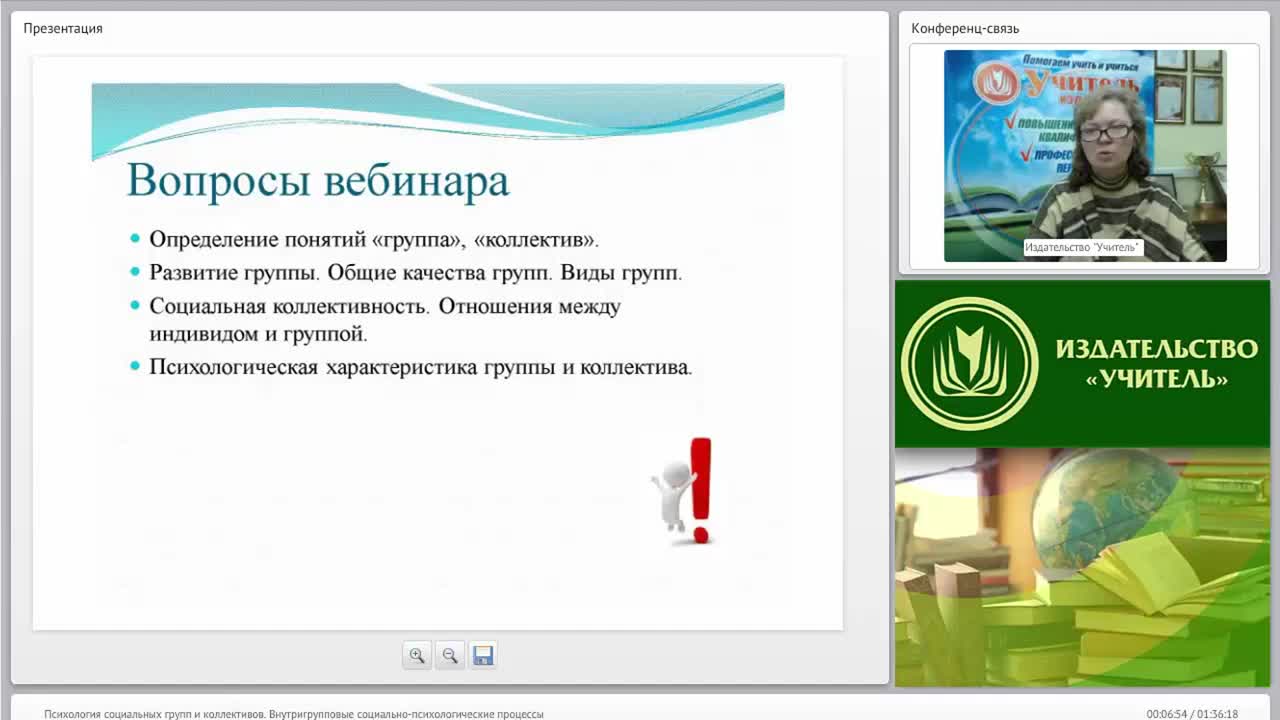Click the elapsed time counter 00:06:54
The image size is (1280, 720).
pos(1167,714)
